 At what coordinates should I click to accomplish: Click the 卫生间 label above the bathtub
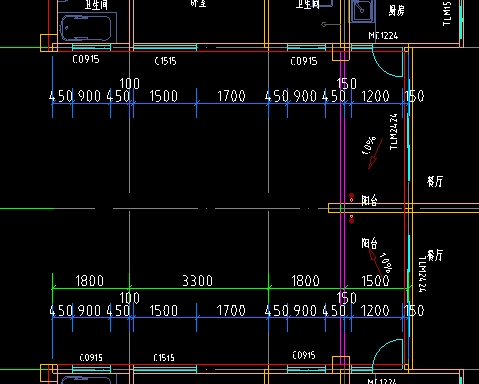(96, 5)
